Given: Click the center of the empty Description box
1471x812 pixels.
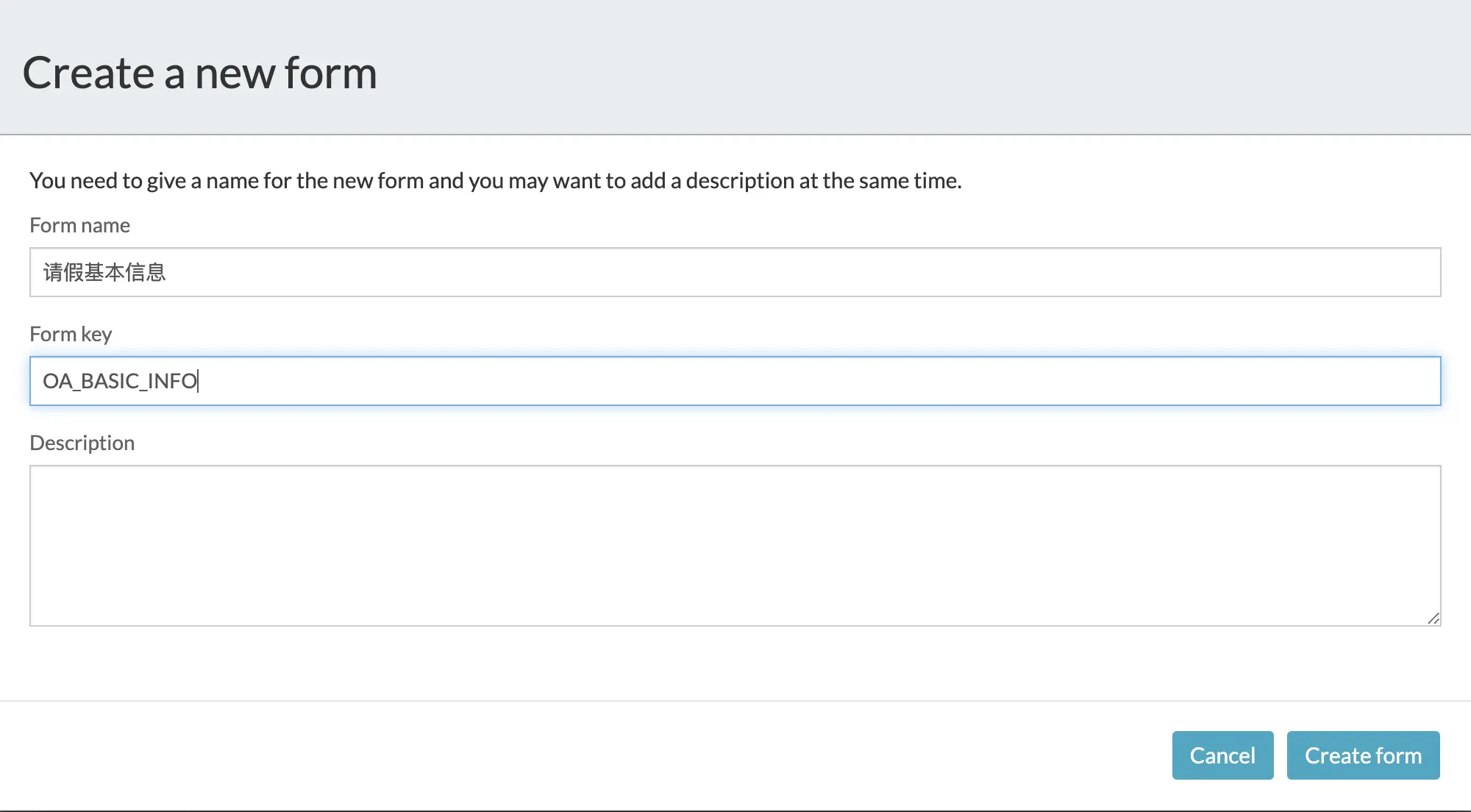Looking at the screenshot, I should (735, 546).
